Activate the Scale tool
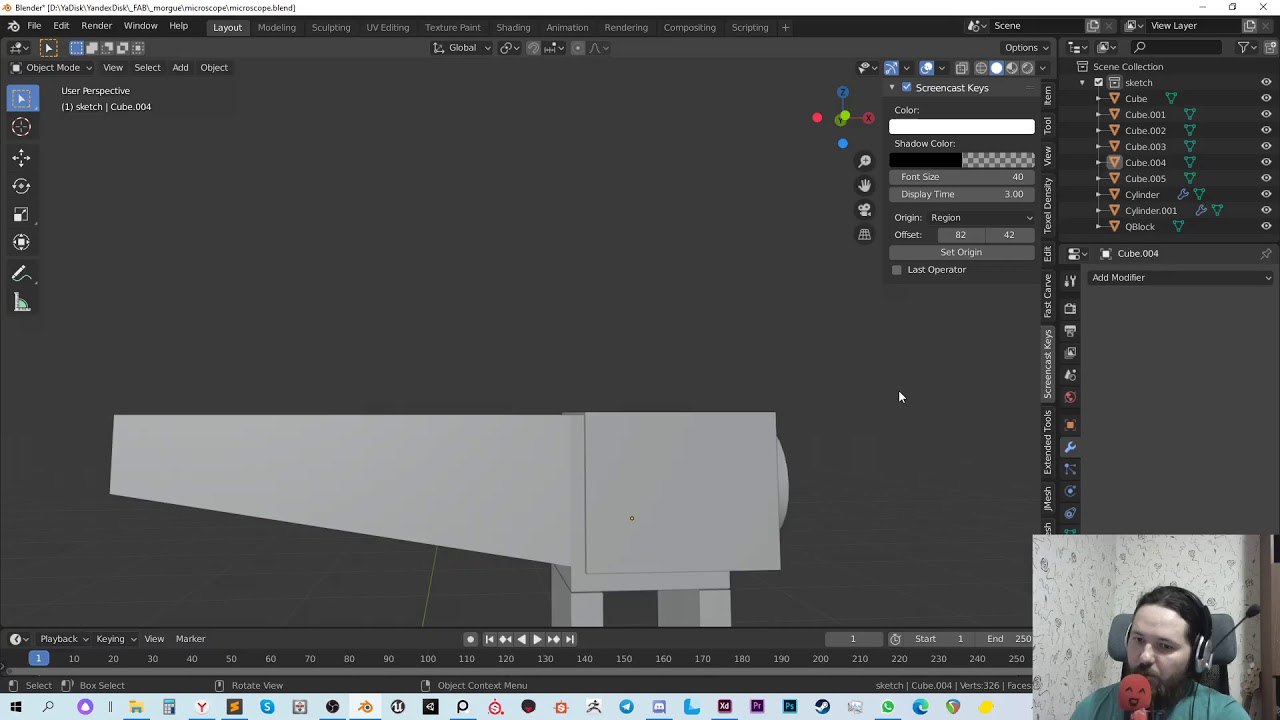The height and width of the screenshot is (720, 1280). click(21, 214)
